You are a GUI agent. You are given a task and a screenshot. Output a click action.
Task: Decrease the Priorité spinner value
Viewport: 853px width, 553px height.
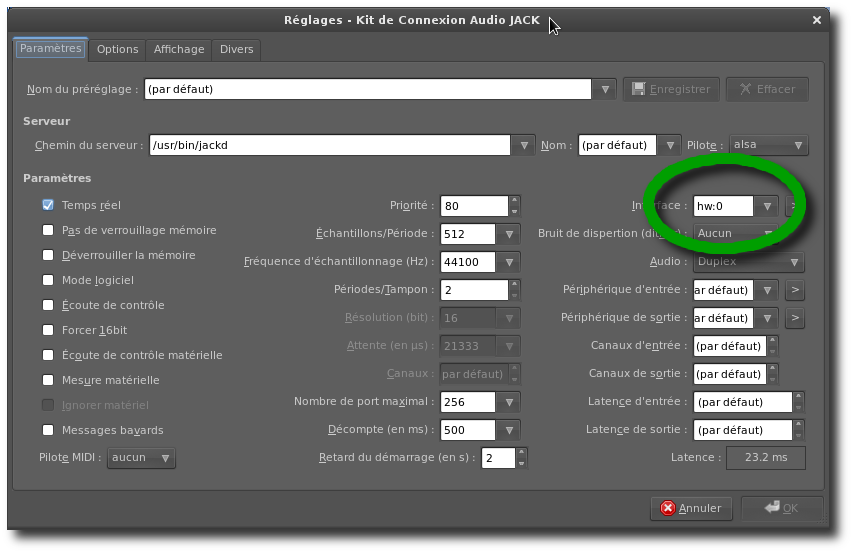(x=514, y=212)
